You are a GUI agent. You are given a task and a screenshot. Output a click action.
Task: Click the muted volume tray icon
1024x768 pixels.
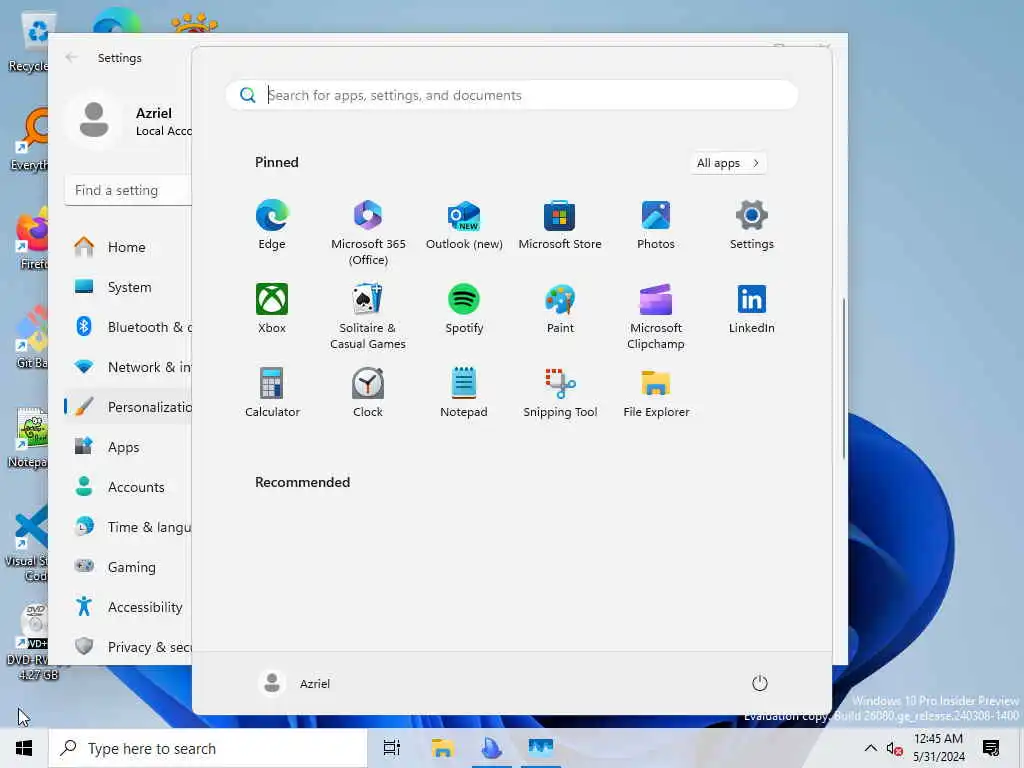pos(895,749)
